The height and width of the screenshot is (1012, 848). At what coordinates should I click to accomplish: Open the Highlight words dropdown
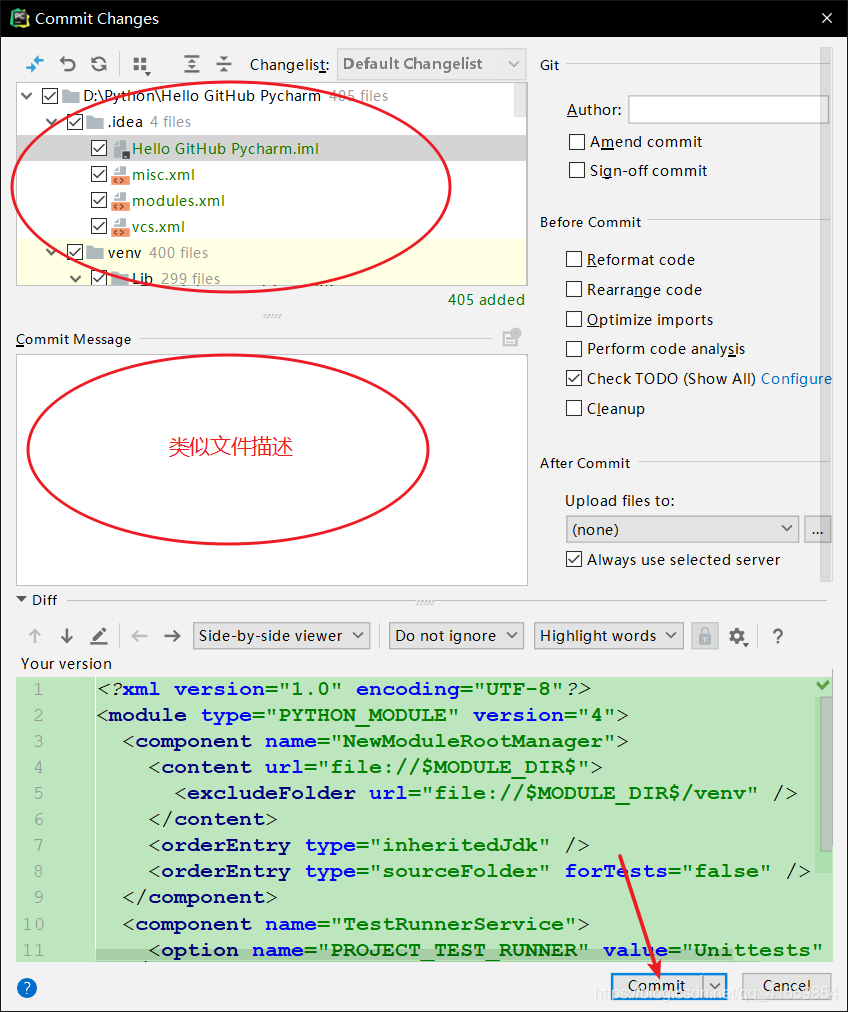pyautogui.click(x=609, y=636)
